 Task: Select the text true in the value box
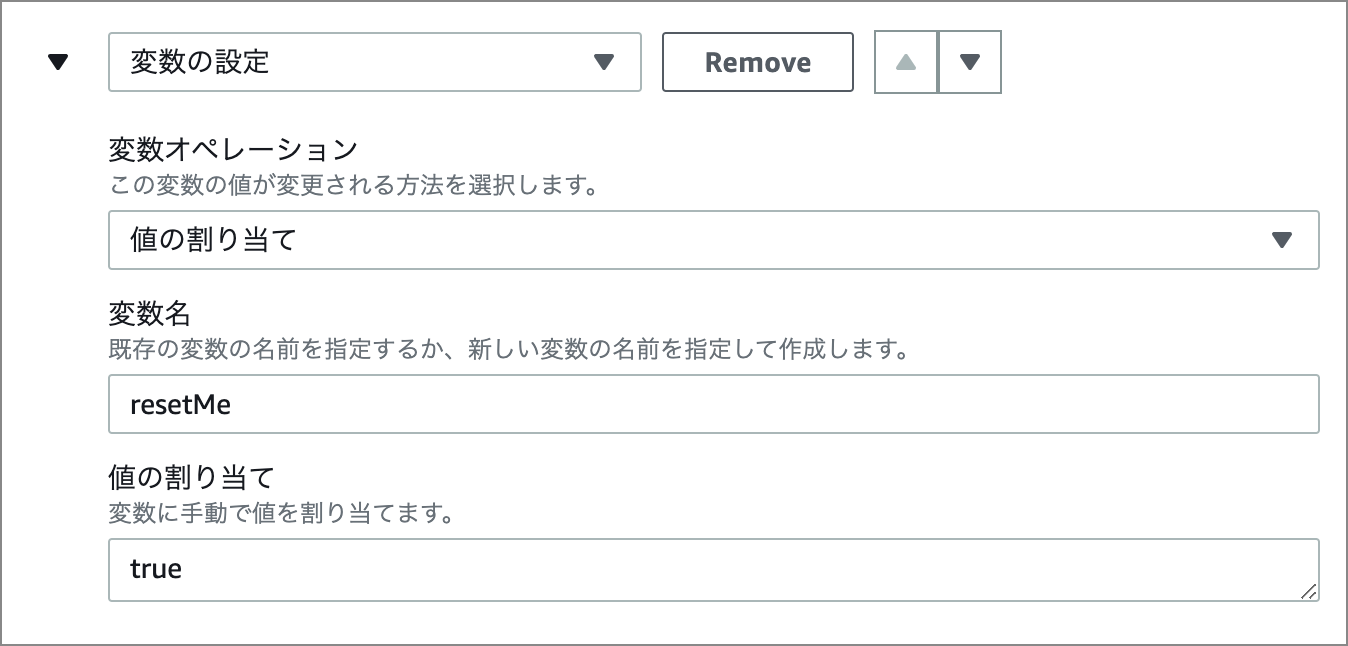pos(157,569)
